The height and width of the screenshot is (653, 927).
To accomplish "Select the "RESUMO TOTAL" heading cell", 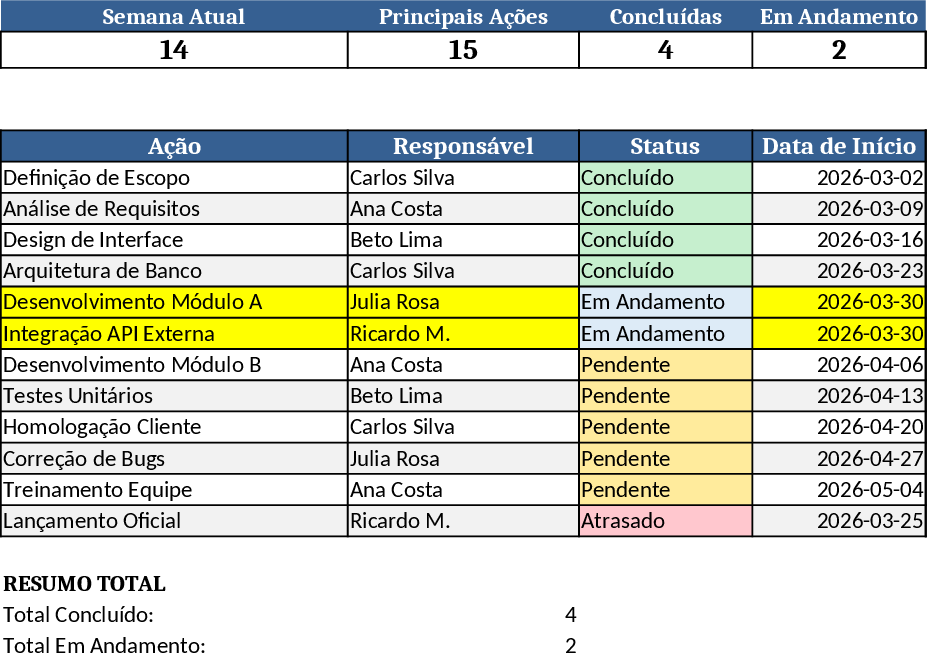I will [85, 584].
